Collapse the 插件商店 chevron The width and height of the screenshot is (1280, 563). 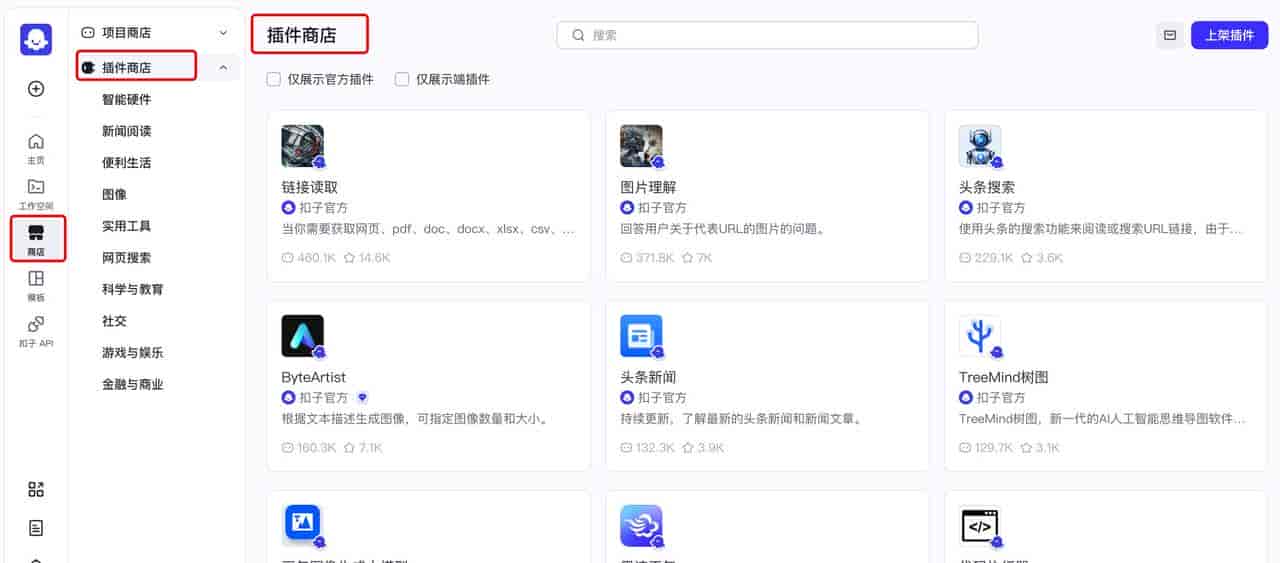point(223,68)
